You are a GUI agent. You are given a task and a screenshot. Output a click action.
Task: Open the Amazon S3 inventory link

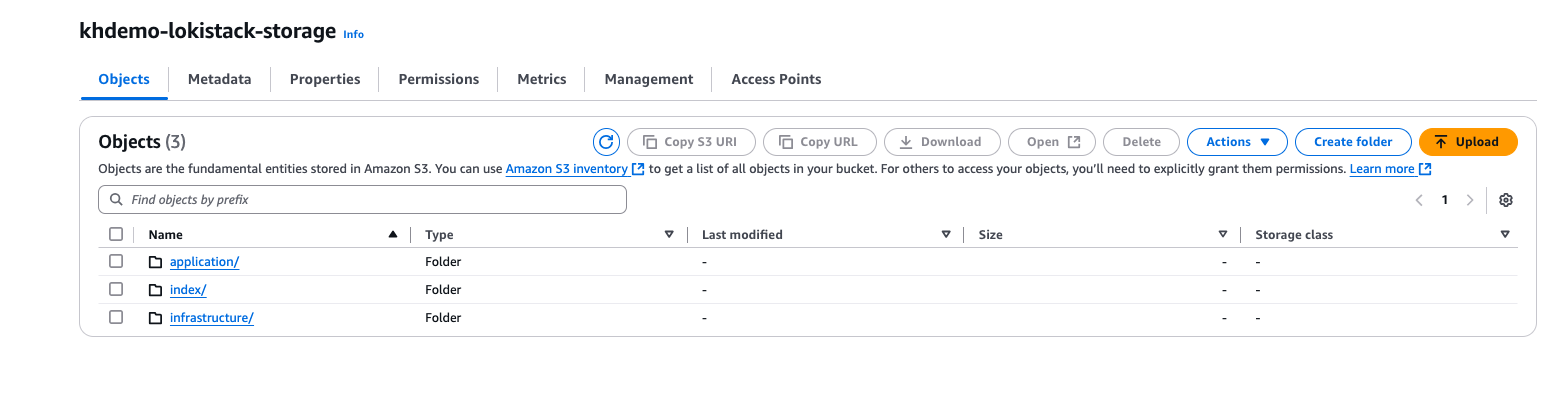click(567, 169)
